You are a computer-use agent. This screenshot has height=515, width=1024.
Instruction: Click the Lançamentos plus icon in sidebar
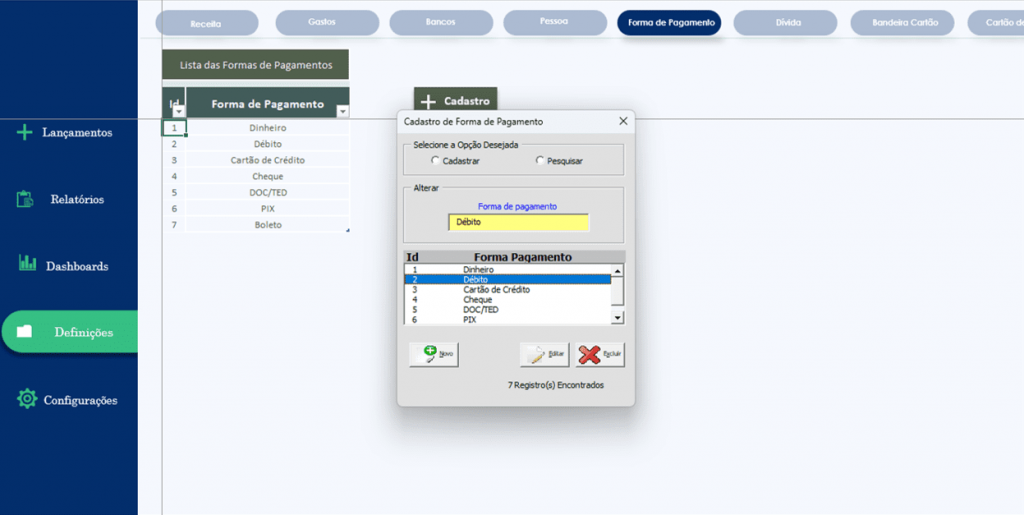pos(24,133)
